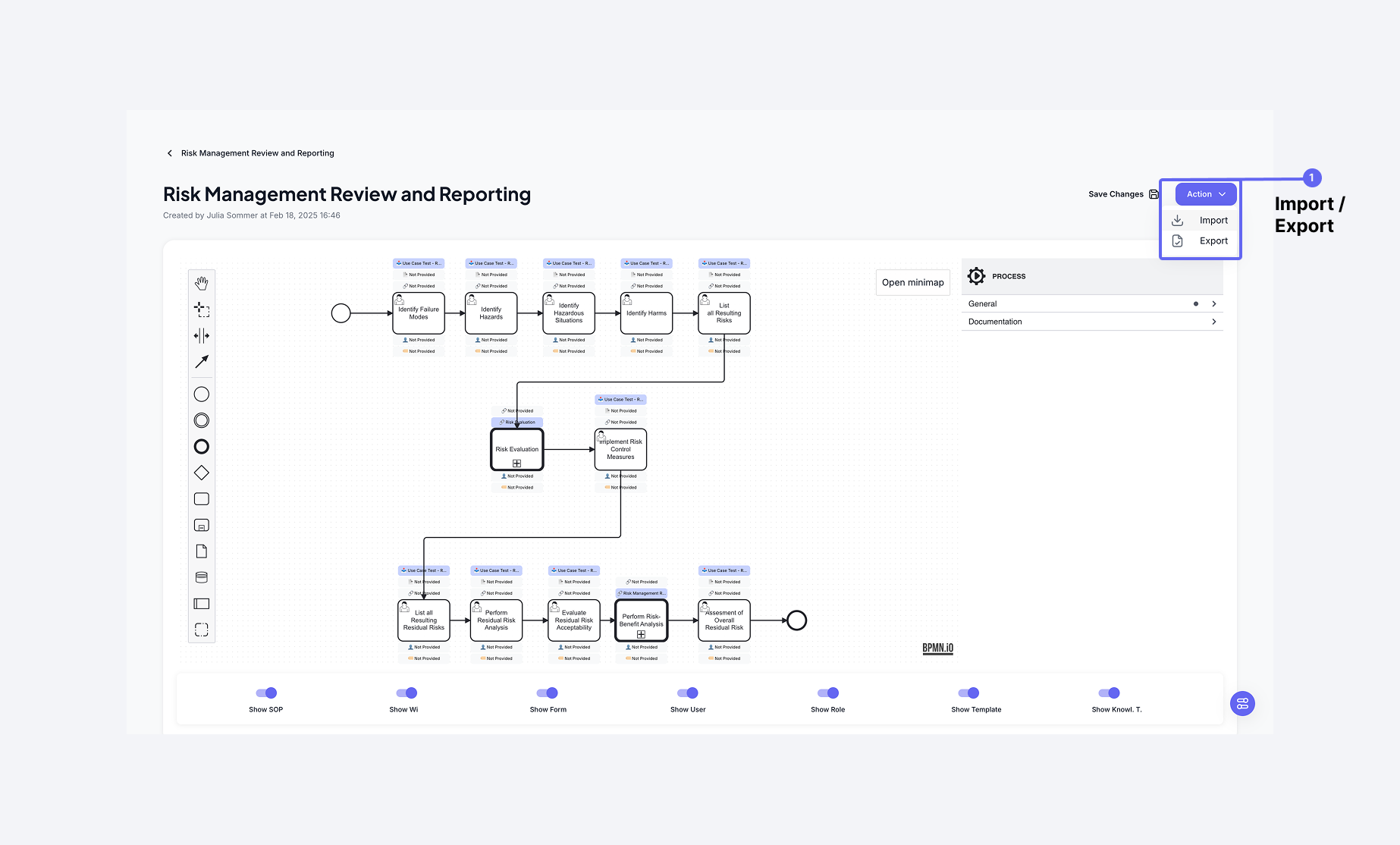The height and width of the screenshot is (845, 1400).
Task: Open the Action dropdown menu
Action: [x=1204, y=193]
